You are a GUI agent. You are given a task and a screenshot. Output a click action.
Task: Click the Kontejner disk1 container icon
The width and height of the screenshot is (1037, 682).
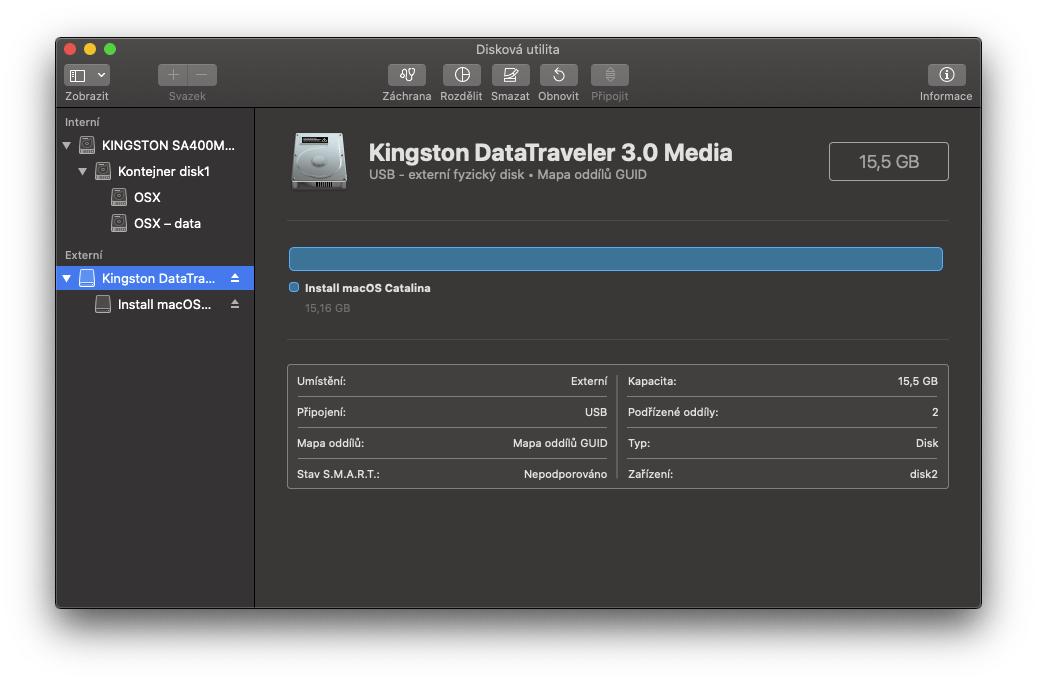click(x=103, y=171)
